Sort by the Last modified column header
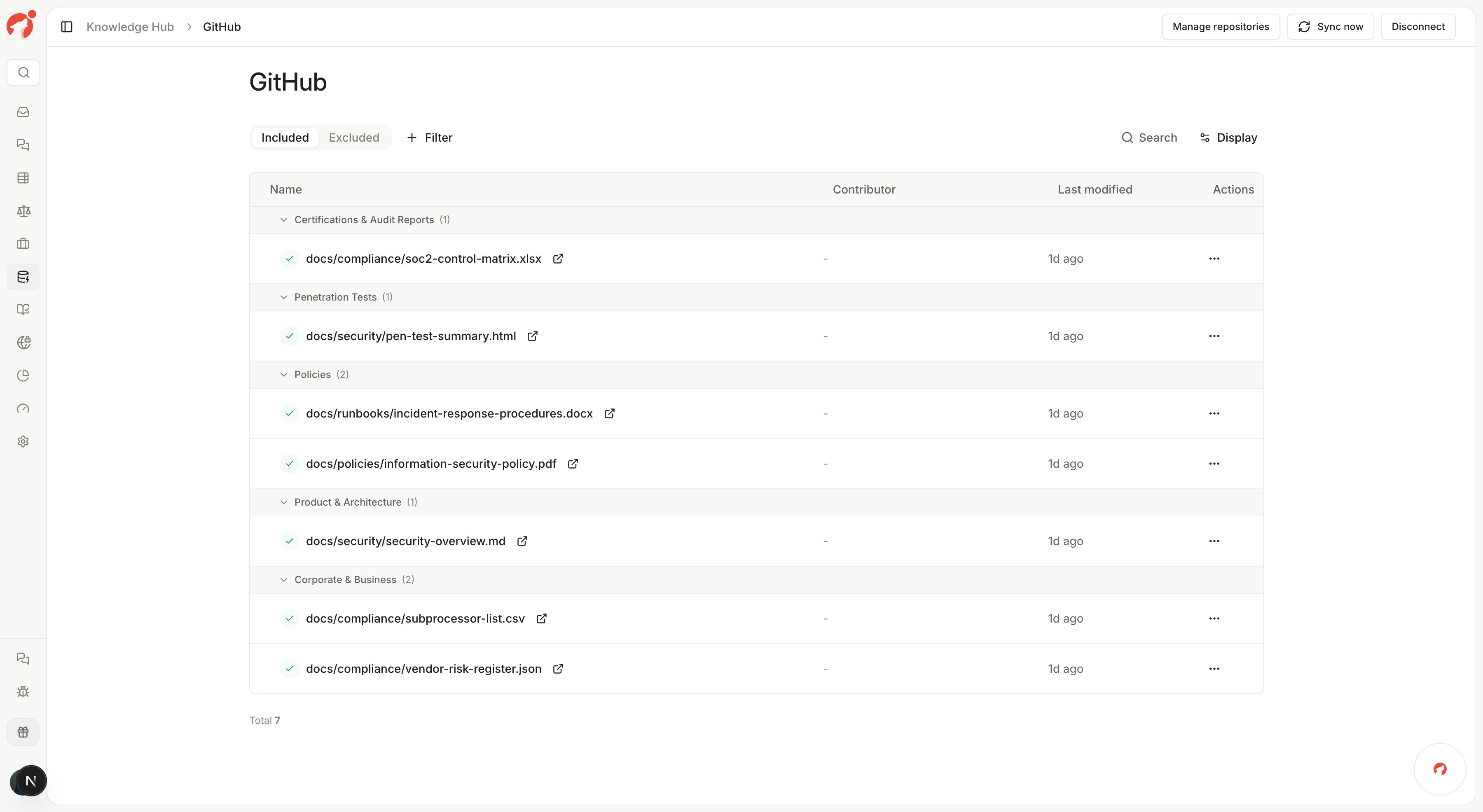Image resolution: width=1483 pixels, height=812 pixels. pos(1095,189)
